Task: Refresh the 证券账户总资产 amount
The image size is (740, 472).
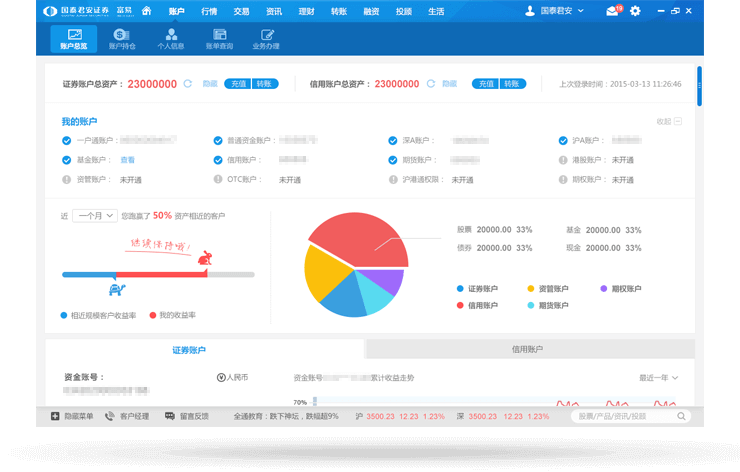Action: [188, 84]
